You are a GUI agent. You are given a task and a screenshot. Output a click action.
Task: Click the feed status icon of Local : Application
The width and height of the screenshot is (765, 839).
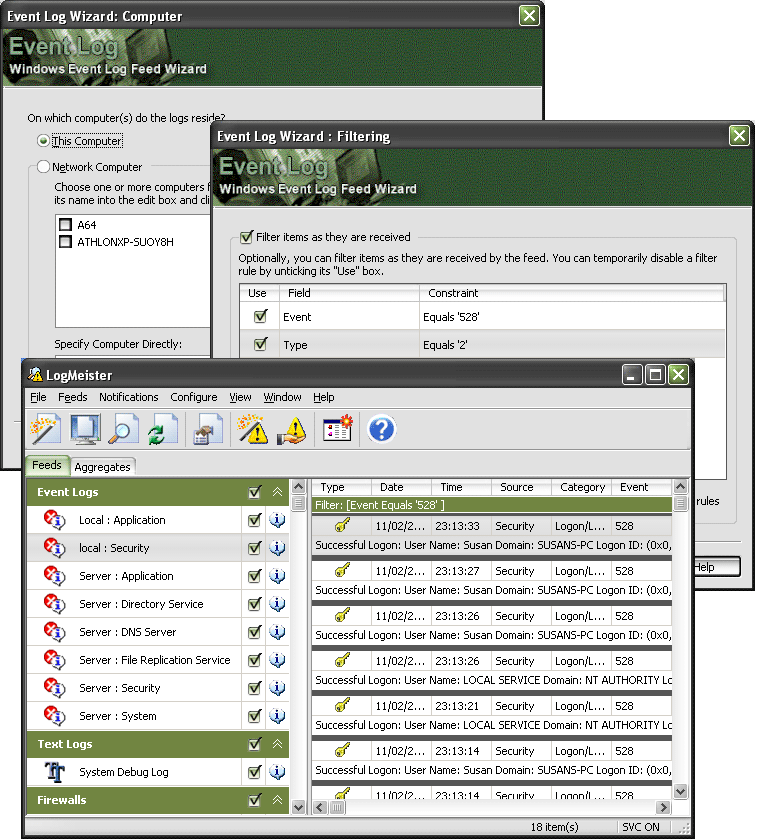(54, 520)
